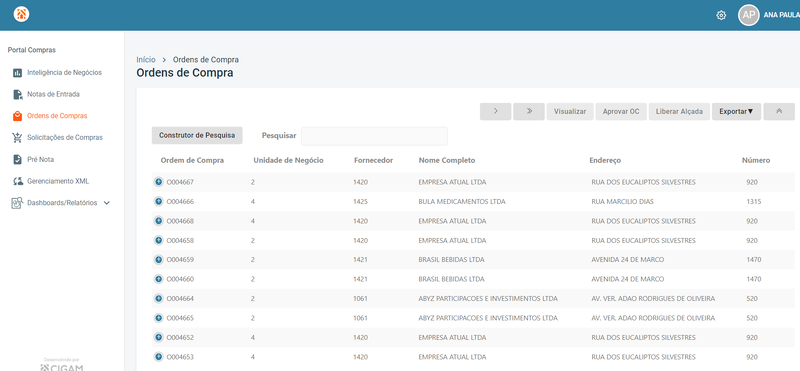Open the AP user avatar
Image resolution: width=800 pixels, height=371 pixels.
[748, 15]
